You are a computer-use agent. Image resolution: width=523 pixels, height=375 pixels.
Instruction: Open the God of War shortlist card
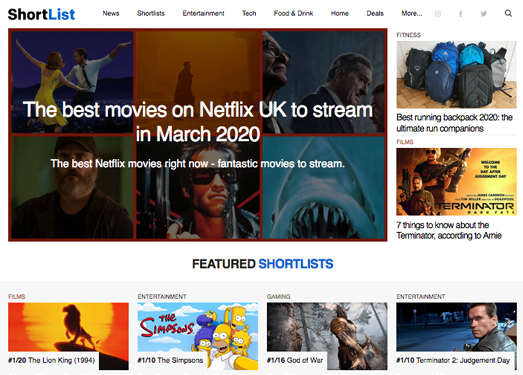pos(327,336)
